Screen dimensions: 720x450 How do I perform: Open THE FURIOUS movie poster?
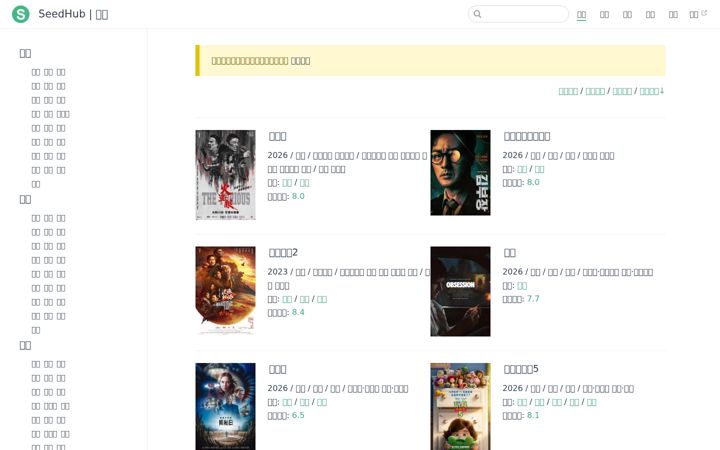[225, 175]
